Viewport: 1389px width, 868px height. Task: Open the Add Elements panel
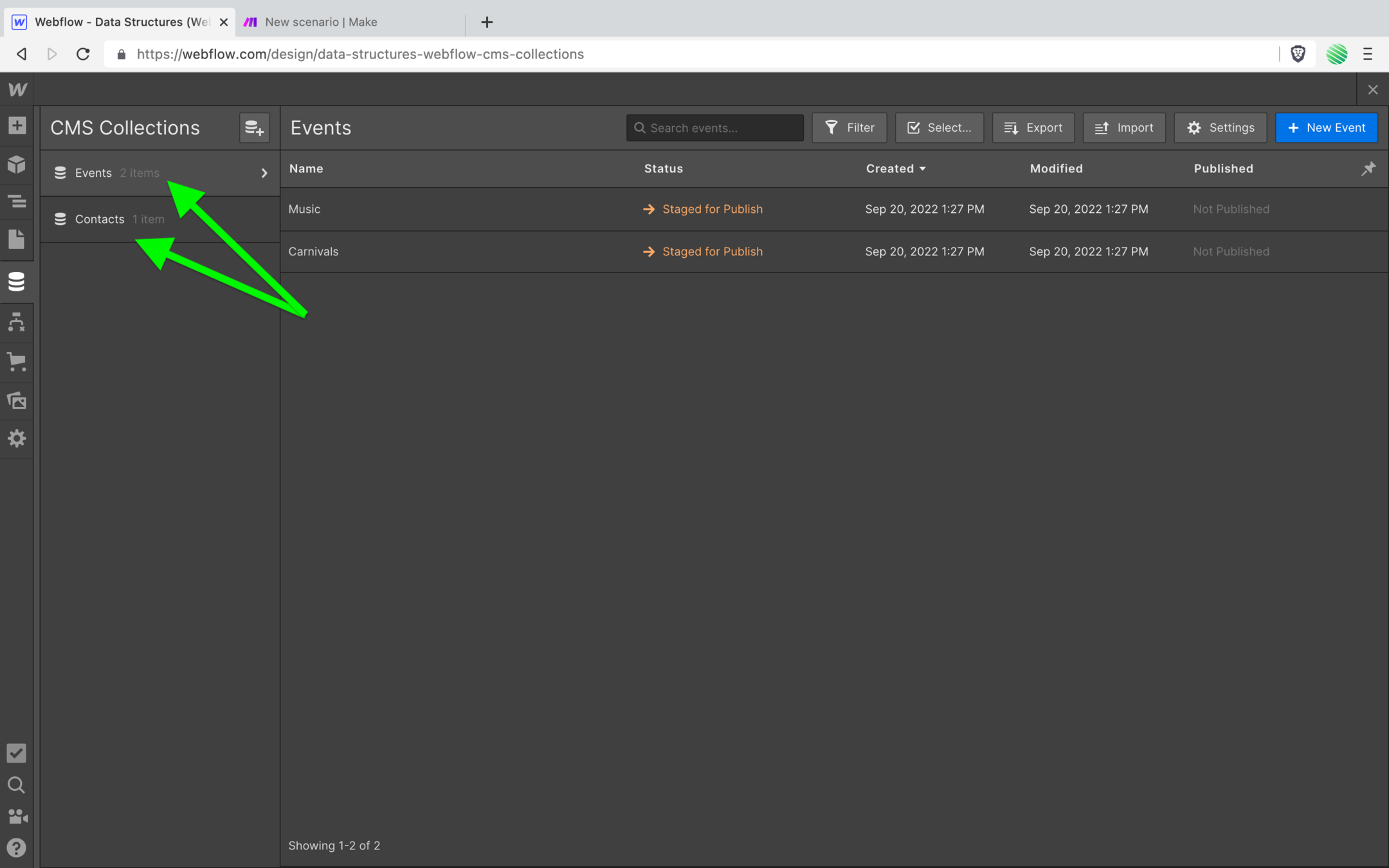tap(17, 125)
